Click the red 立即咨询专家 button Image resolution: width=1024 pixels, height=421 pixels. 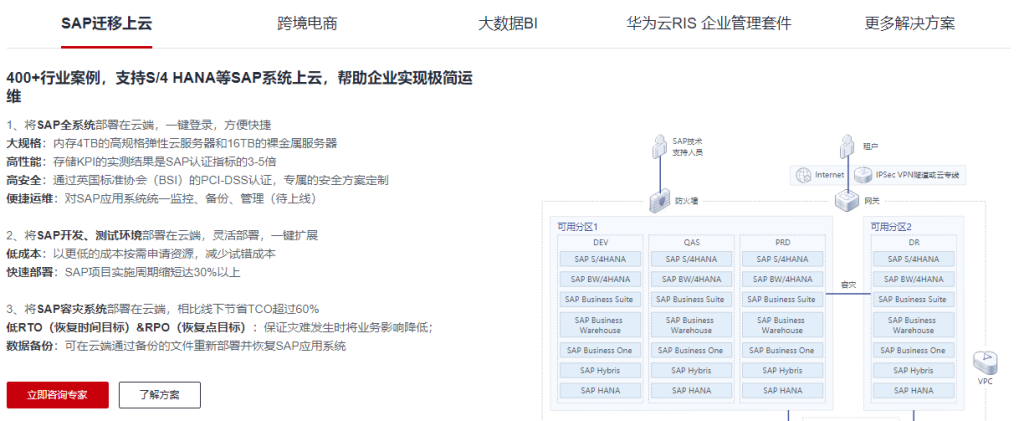point(57,395)
